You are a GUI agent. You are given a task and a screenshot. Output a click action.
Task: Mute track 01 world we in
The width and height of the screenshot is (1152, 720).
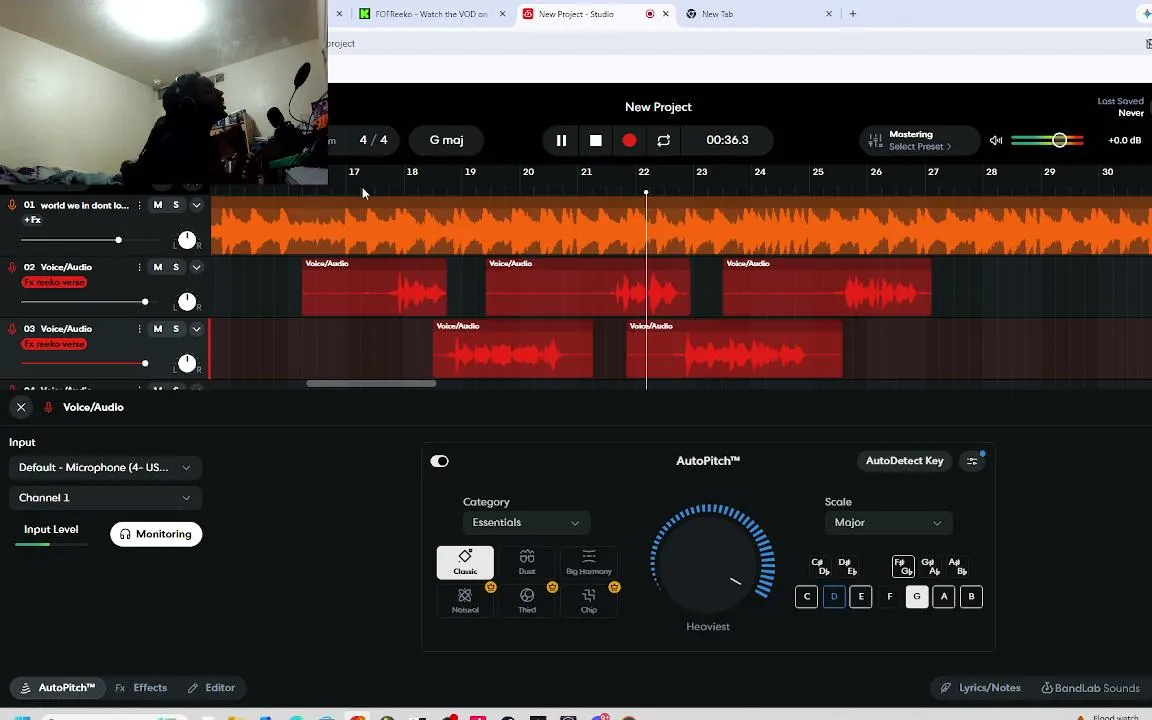tap(158, 205)
